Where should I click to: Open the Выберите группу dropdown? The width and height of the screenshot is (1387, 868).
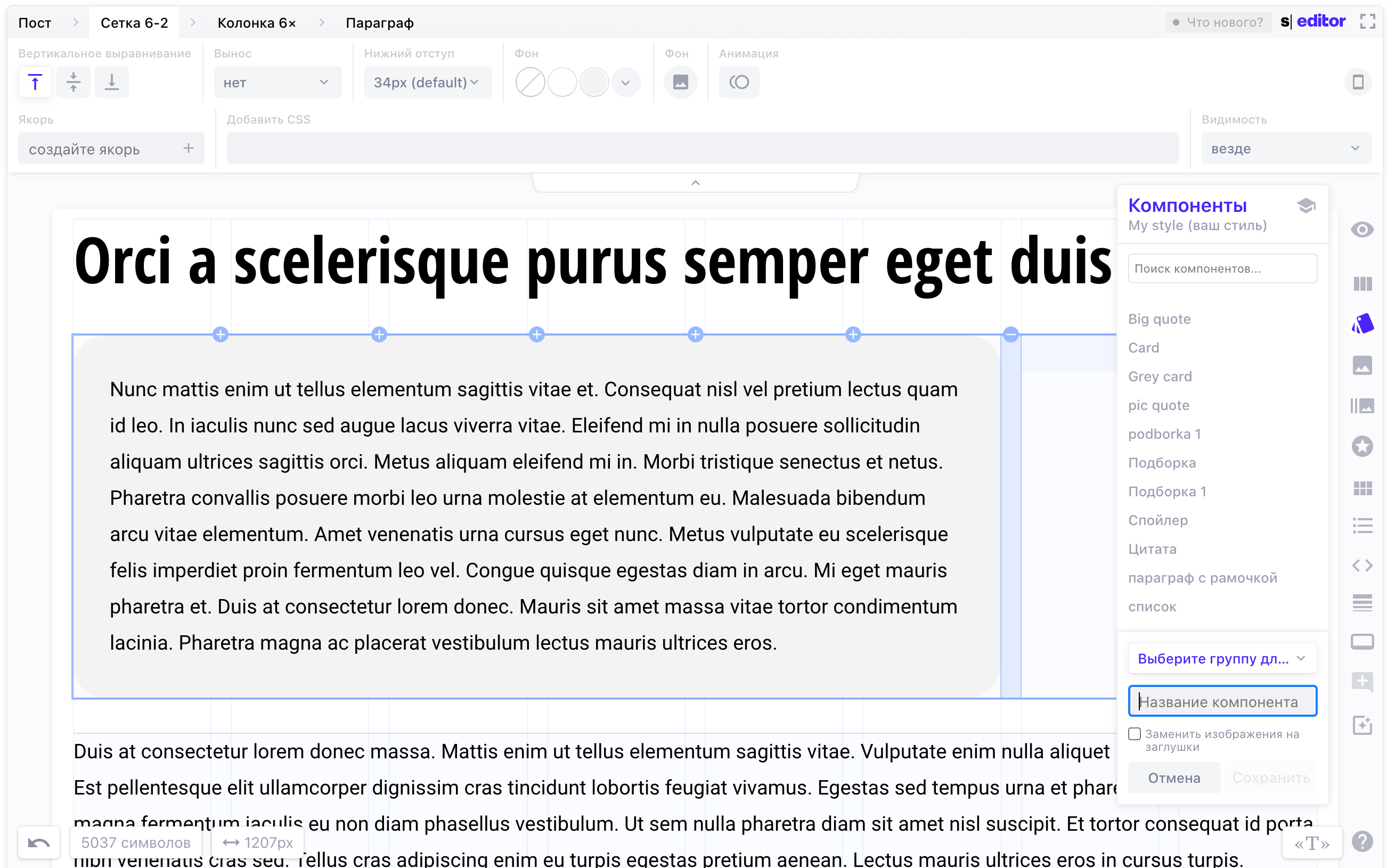1222,659
